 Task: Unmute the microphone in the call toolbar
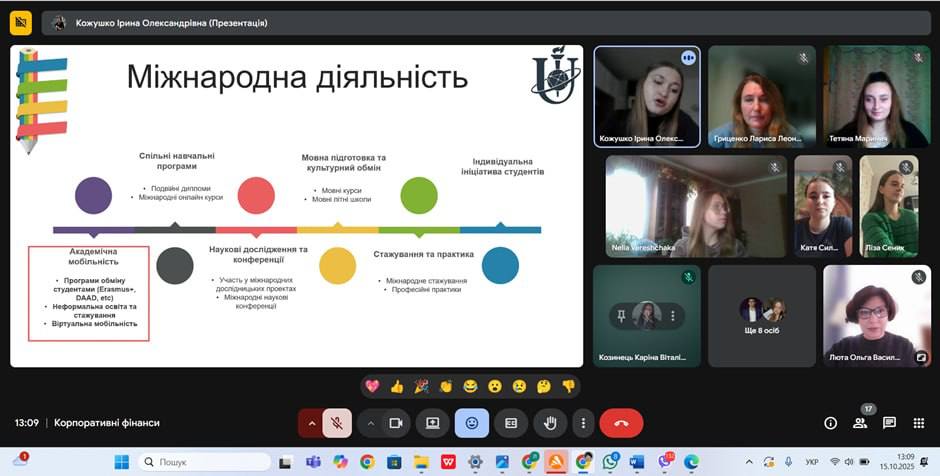click(337, 423)
